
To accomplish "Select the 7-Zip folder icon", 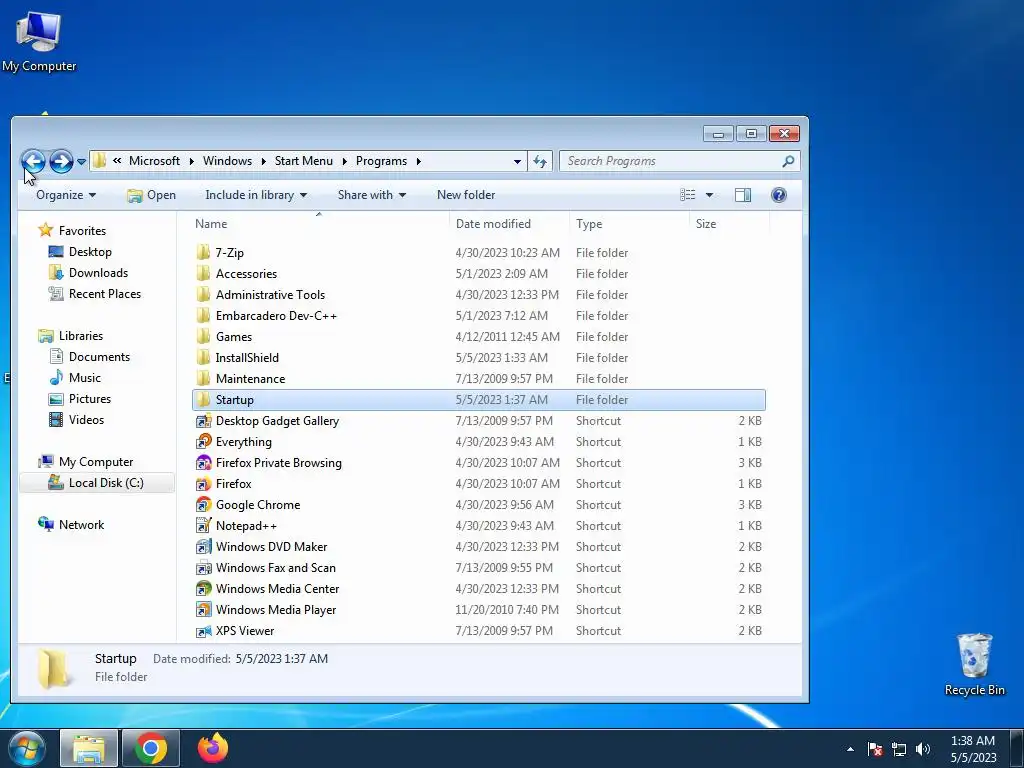I will point(204,252).
